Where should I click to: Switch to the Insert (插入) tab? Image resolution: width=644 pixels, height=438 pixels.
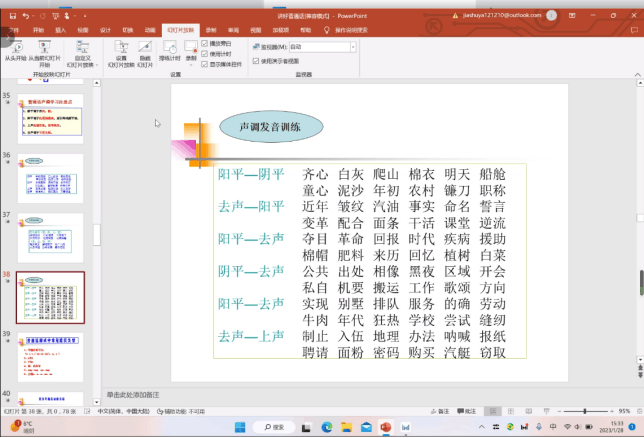pyautogui.click(x=60, y=30)
